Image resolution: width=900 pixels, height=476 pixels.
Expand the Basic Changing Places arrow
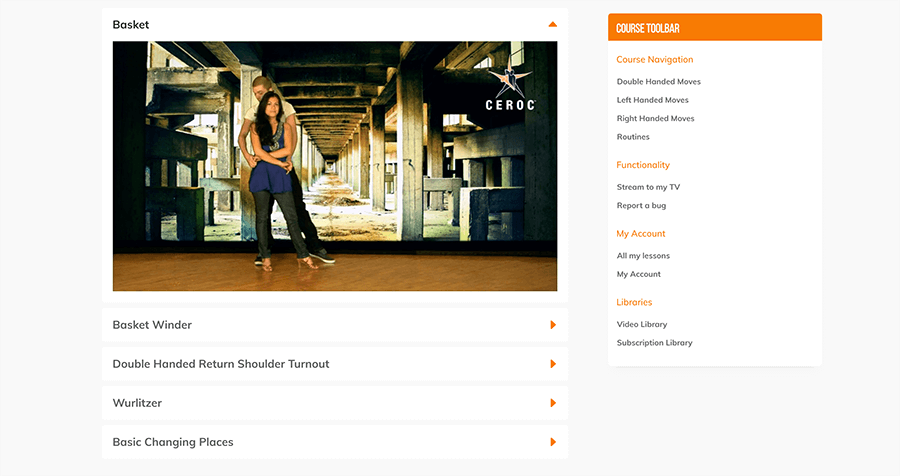tap(553, 442)
